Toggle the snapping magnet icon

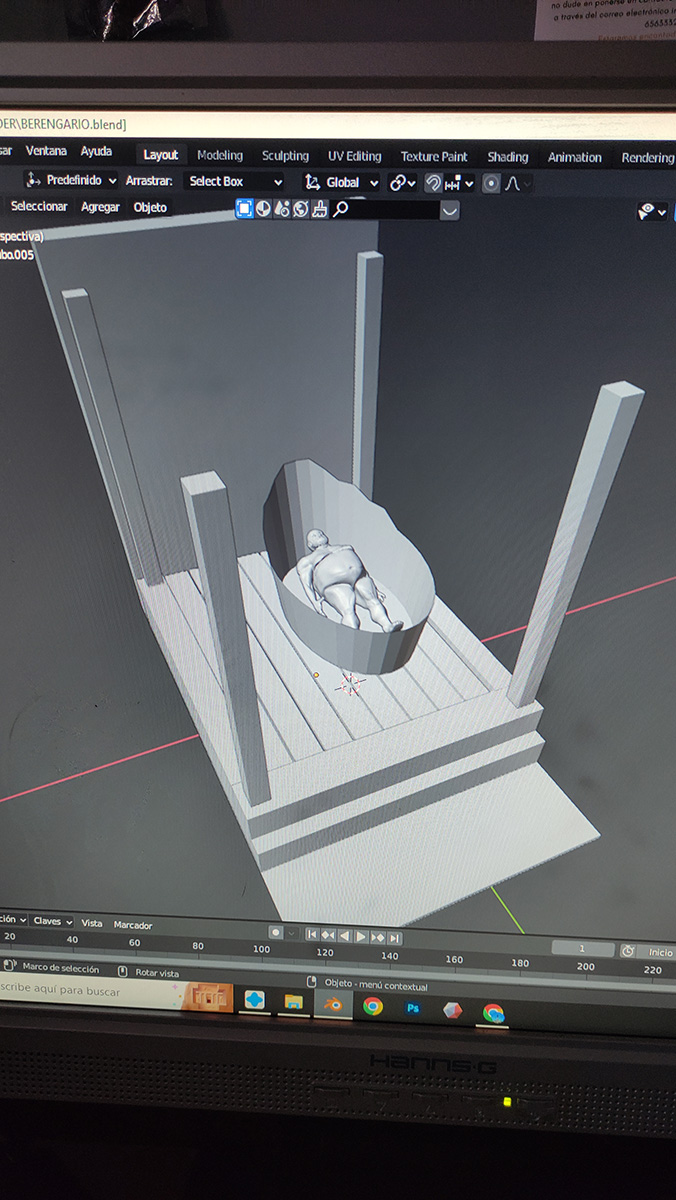[433, 183]
